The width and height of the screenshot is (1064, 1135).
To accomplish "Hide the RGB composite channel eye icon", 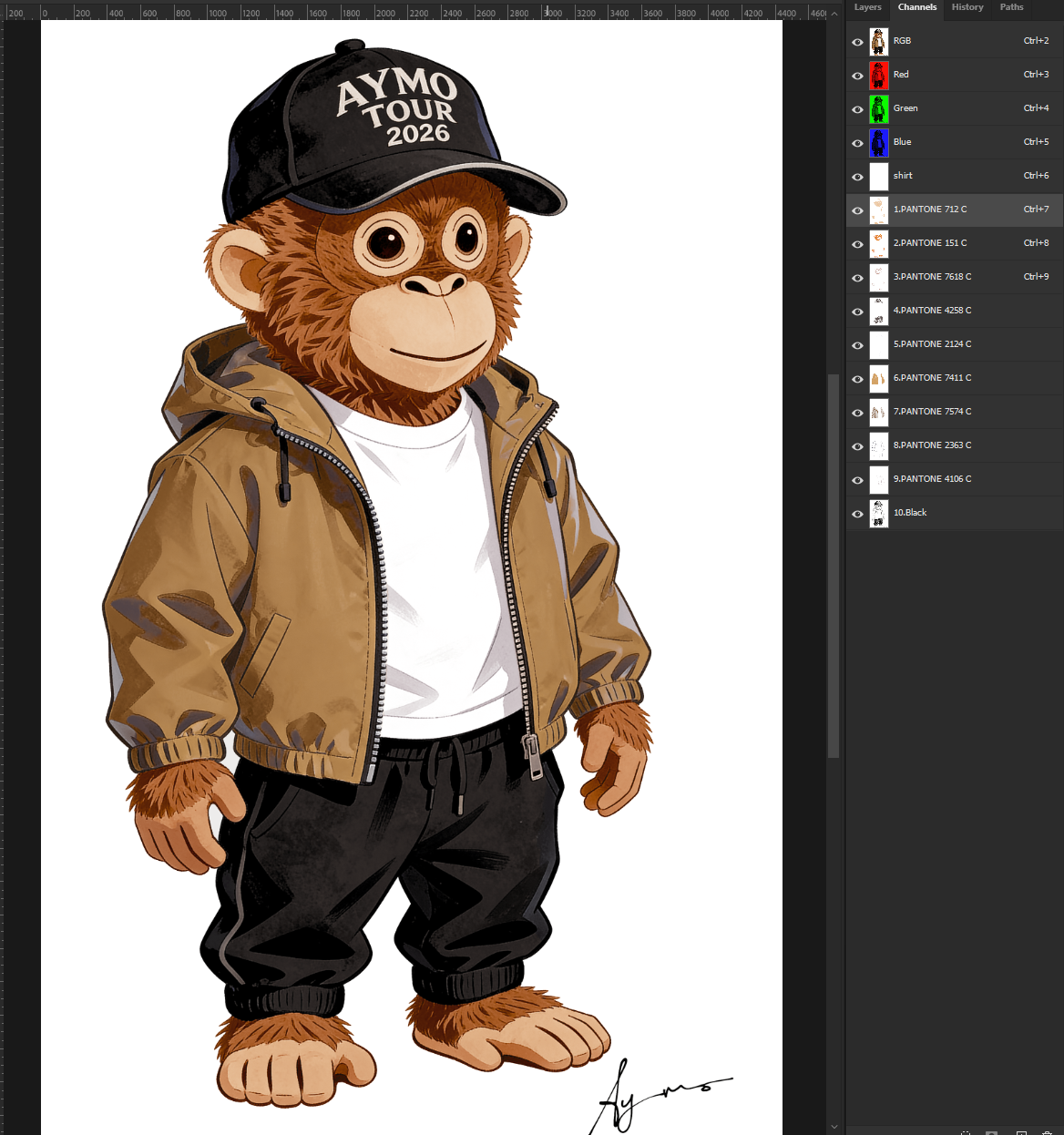I will pos(857,42).
